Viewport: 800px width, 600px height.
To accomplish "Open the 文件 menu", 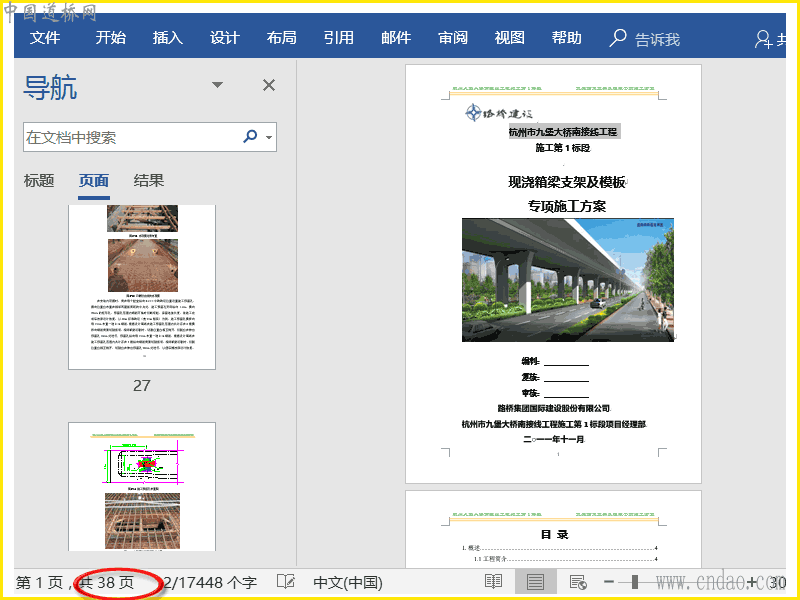I will 45,37.
